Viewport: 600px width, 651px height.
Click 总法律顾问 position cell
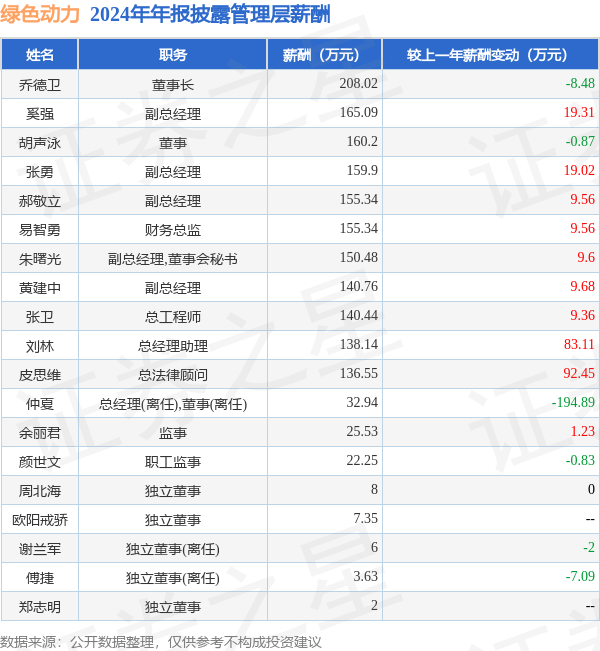click(173, 375)
